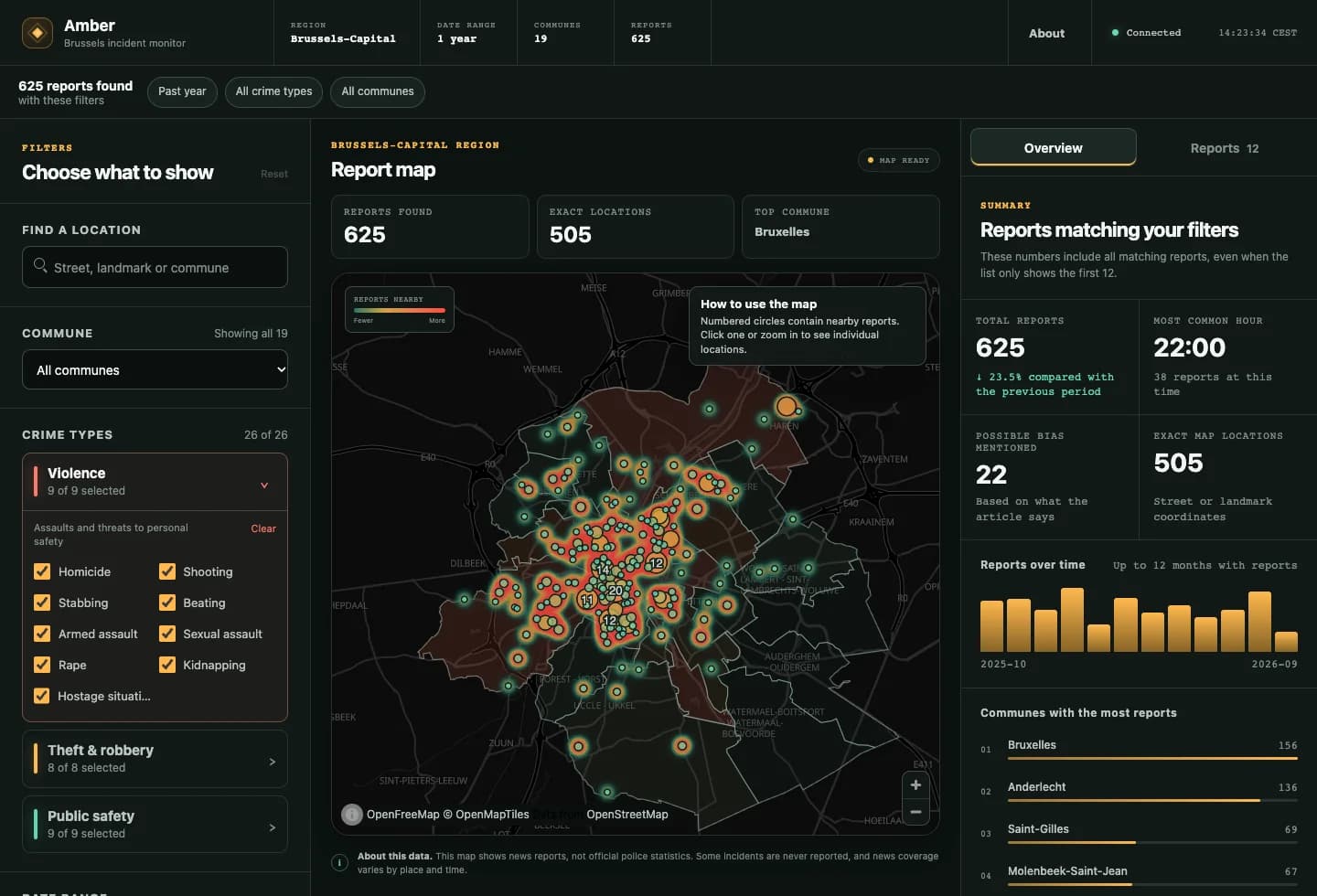The width and height of the screenshot is (1317, 896).
Task: Click the About this data info icon
Action: pos(339,862)
